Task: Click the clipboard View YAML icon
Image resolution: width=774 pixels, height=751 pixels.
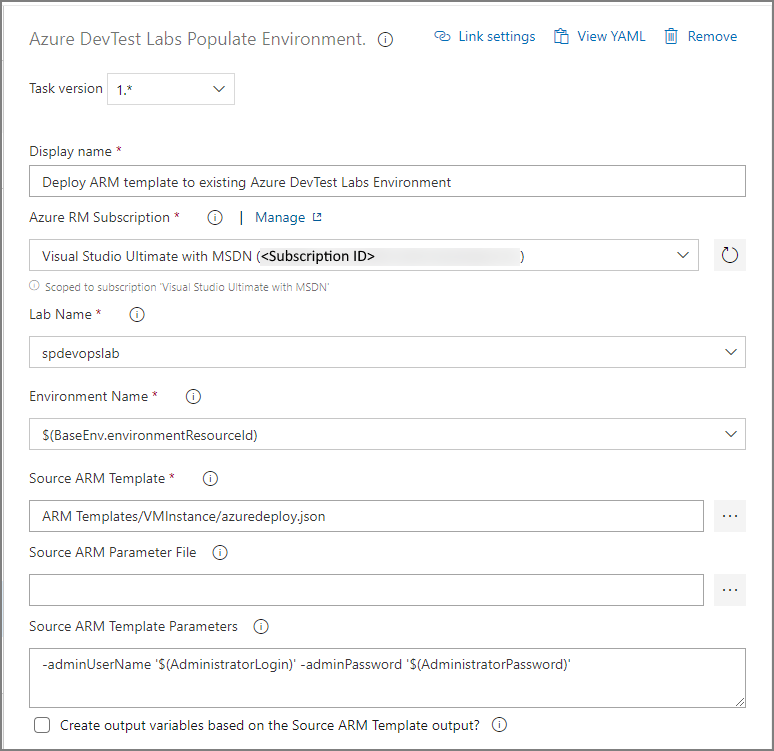Action: click(561, 37)
